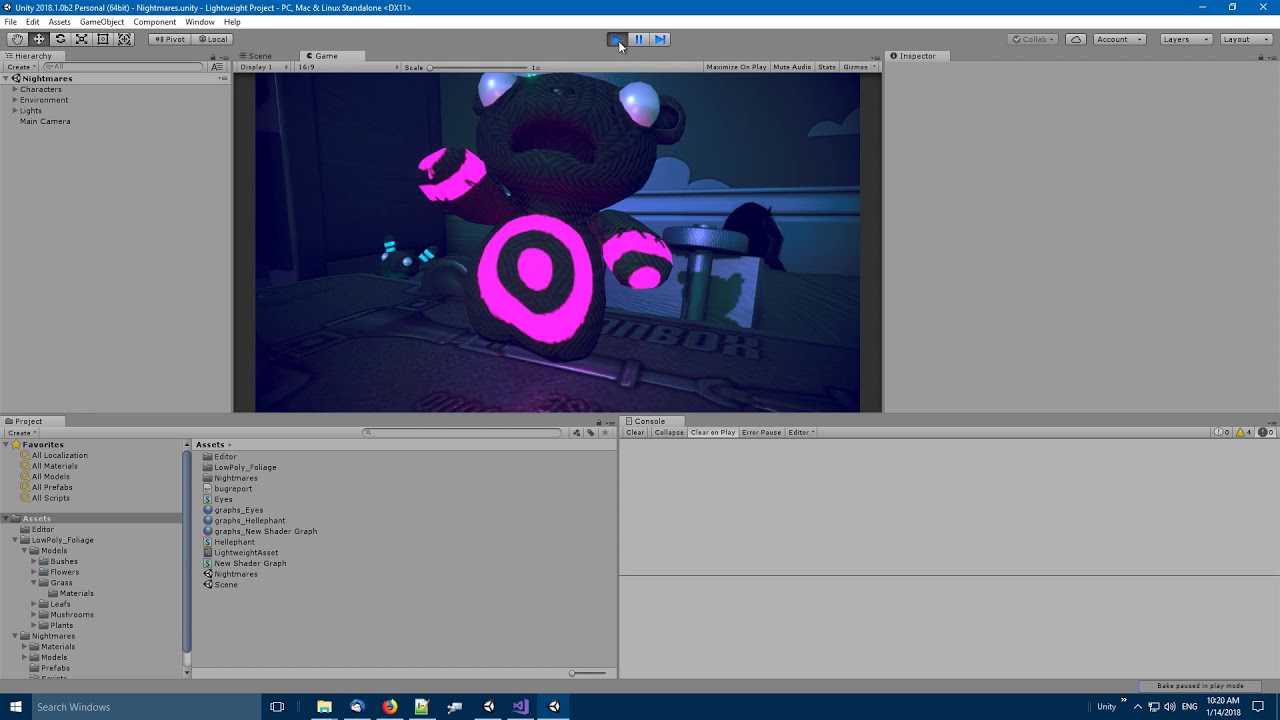Adjust the Game view Scale slider
Viewport: 1280px width, 720px height.
477,67
